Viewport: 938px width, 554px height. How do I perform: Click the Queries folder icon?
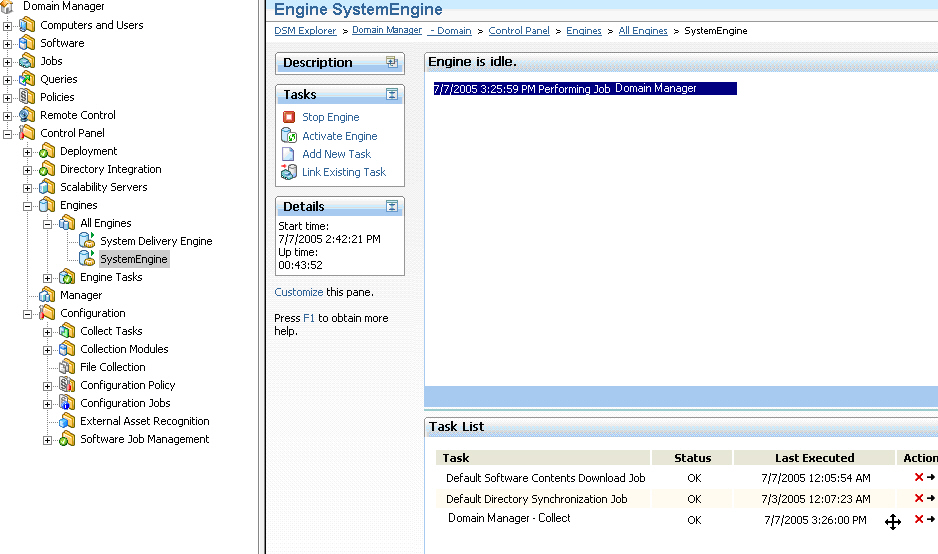tap(27, 78)
